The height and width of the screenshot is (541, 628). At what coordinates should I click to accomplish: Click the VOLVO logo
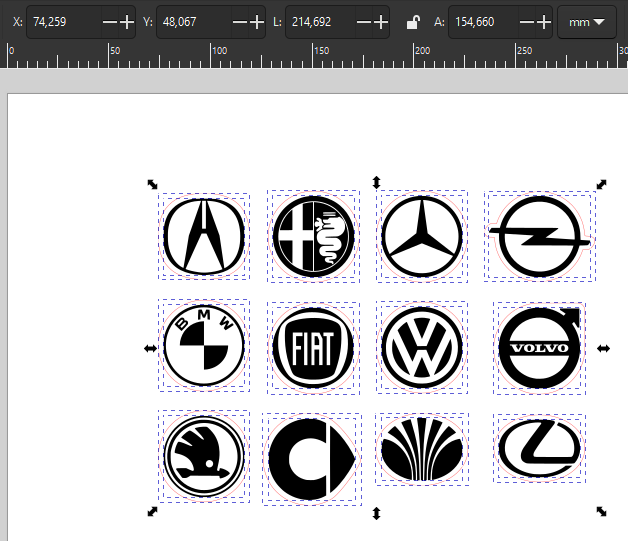(x=539, y=348)
